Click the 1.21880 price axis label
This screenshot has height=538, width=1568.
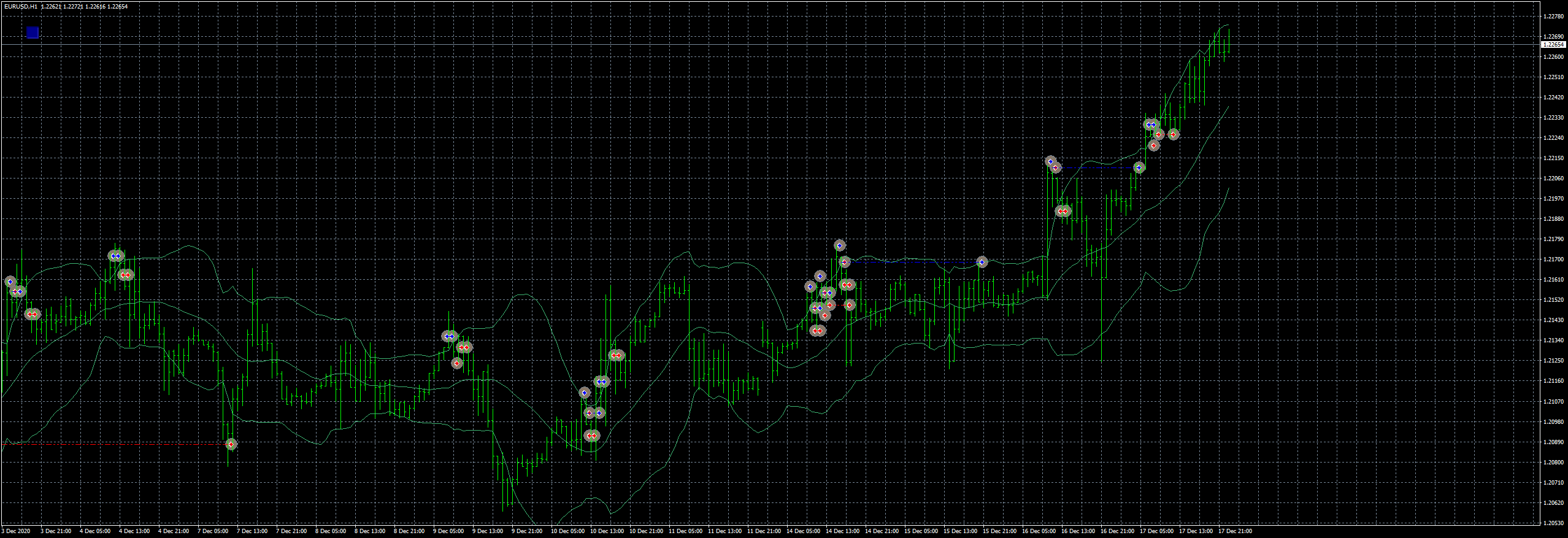click(1552, 219)
